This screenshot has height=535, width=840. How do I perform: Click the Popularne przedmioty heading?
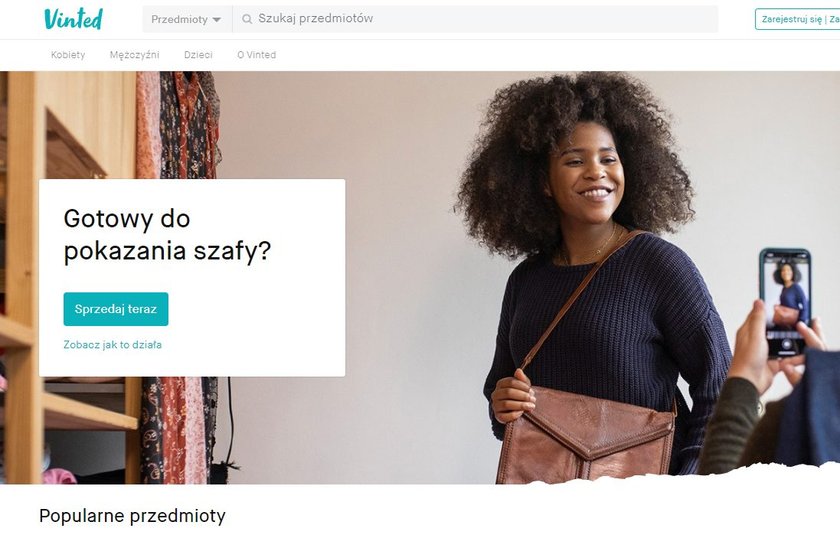coord(132,516)
